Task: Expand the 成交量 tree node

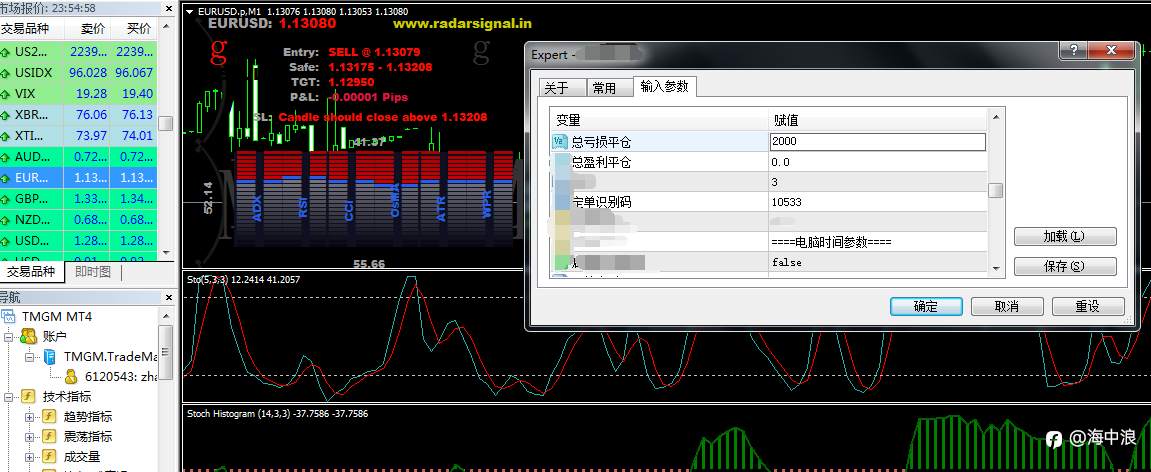Action: (x=30, y=457)
